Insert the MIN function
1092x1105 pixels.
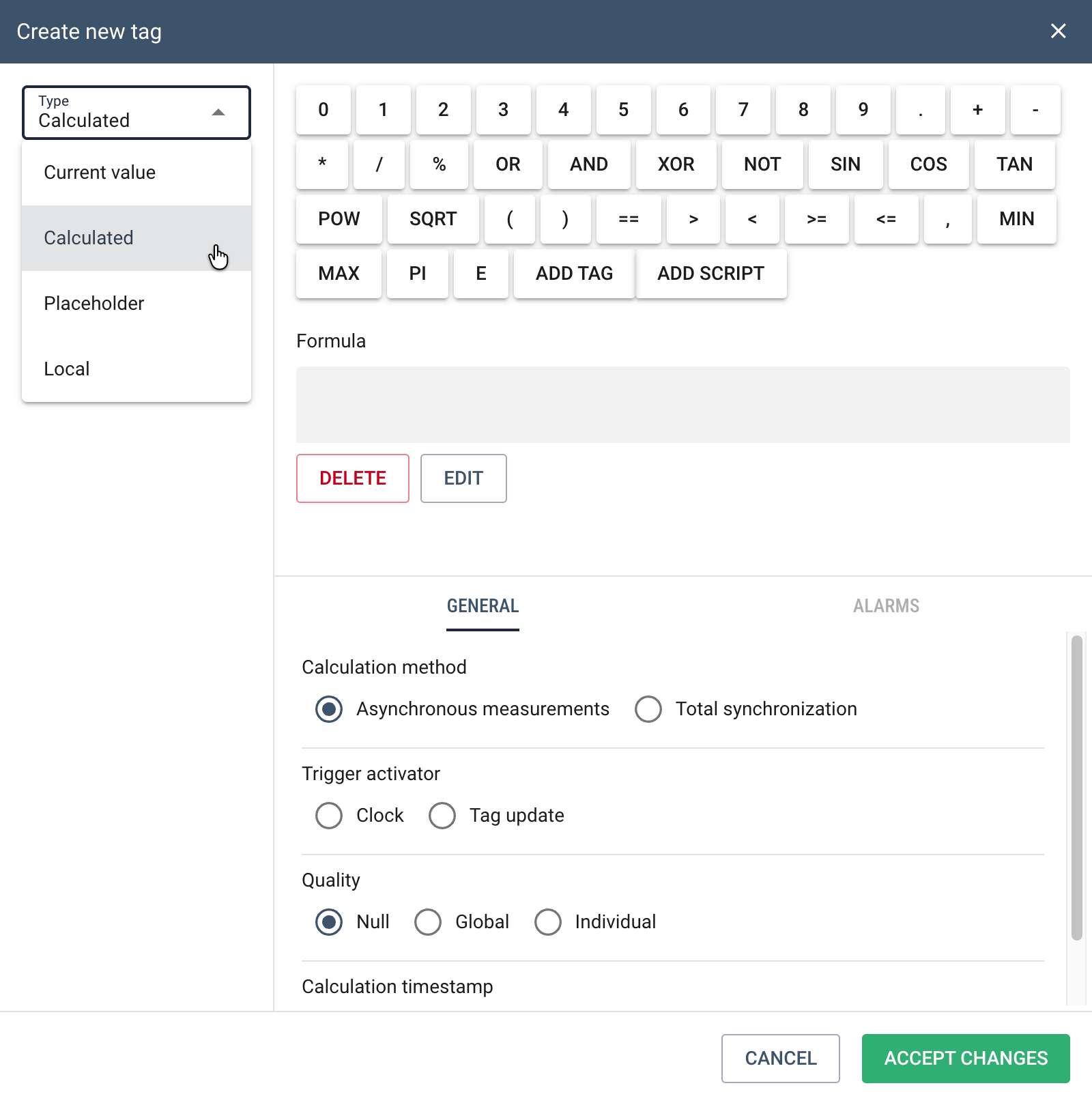click(1016, 219)
